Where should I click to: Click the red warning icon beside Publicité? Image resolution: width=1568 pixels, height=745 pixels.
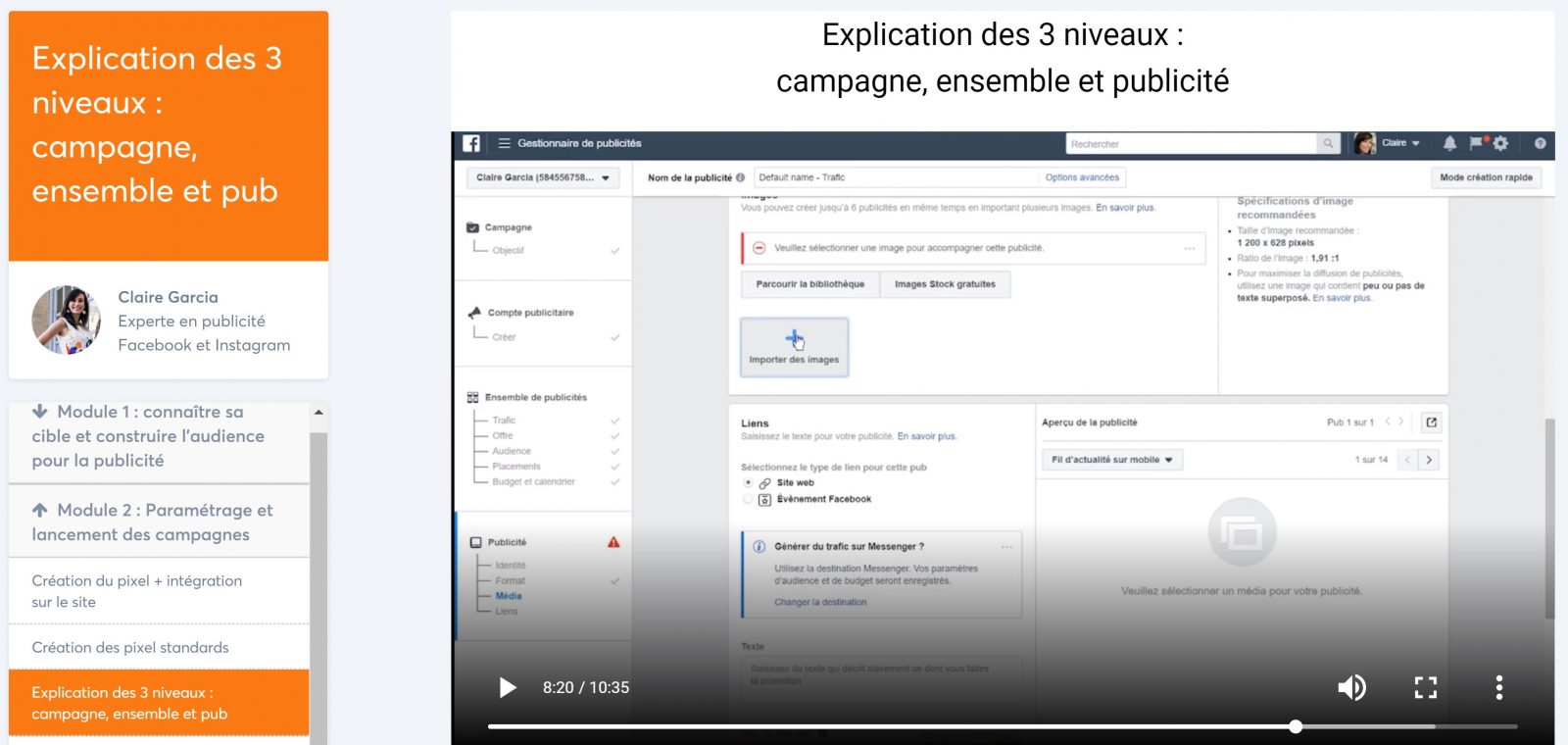click(613, 542)
